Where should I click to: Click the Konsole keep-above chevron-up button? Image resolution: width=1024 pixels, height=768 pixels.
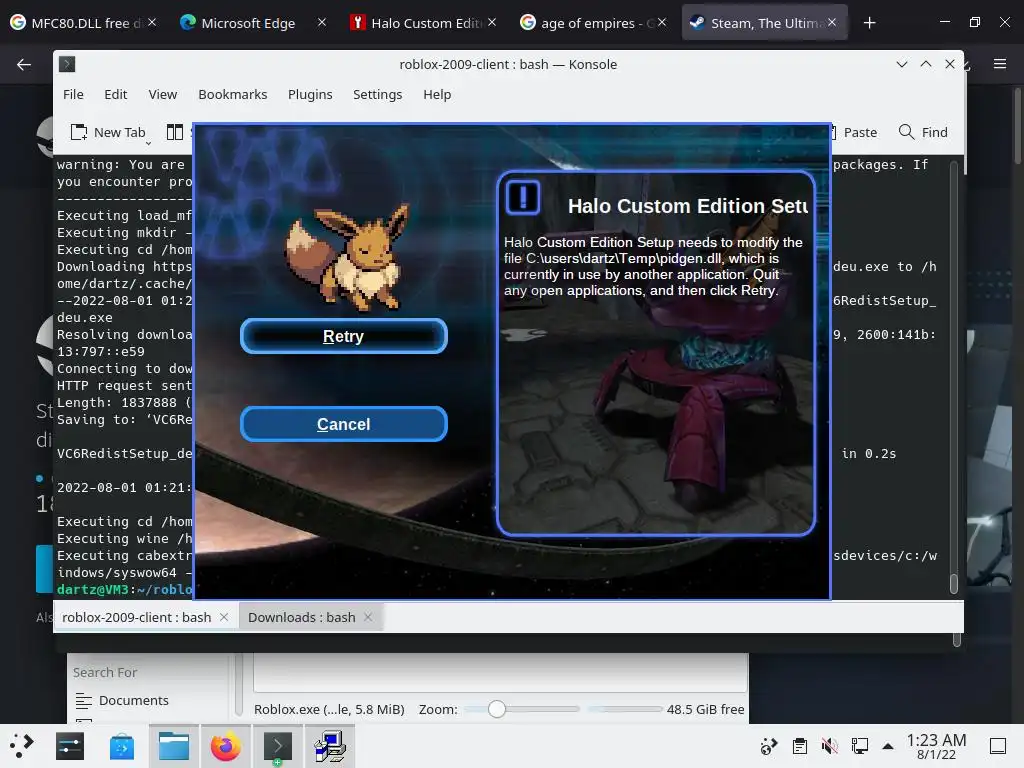pos(925,64)
